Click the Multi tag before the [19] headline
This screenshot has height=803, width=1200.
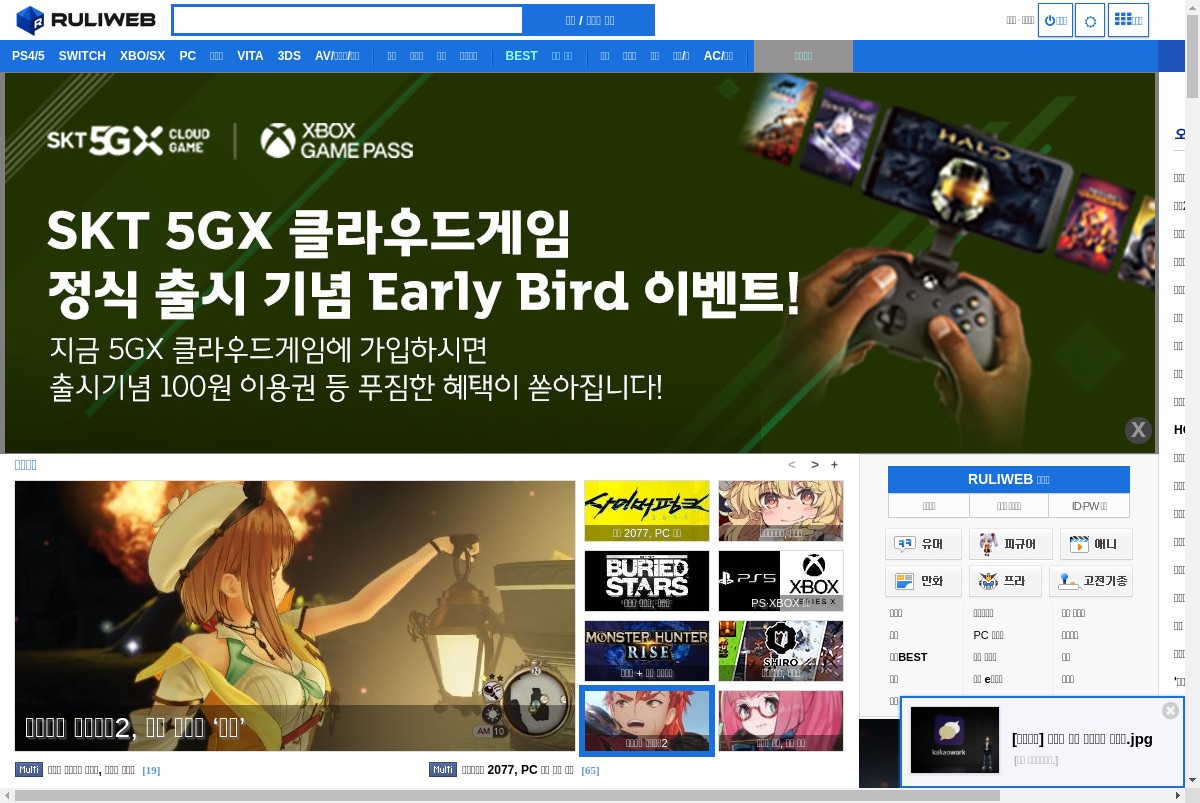[28, 769]
